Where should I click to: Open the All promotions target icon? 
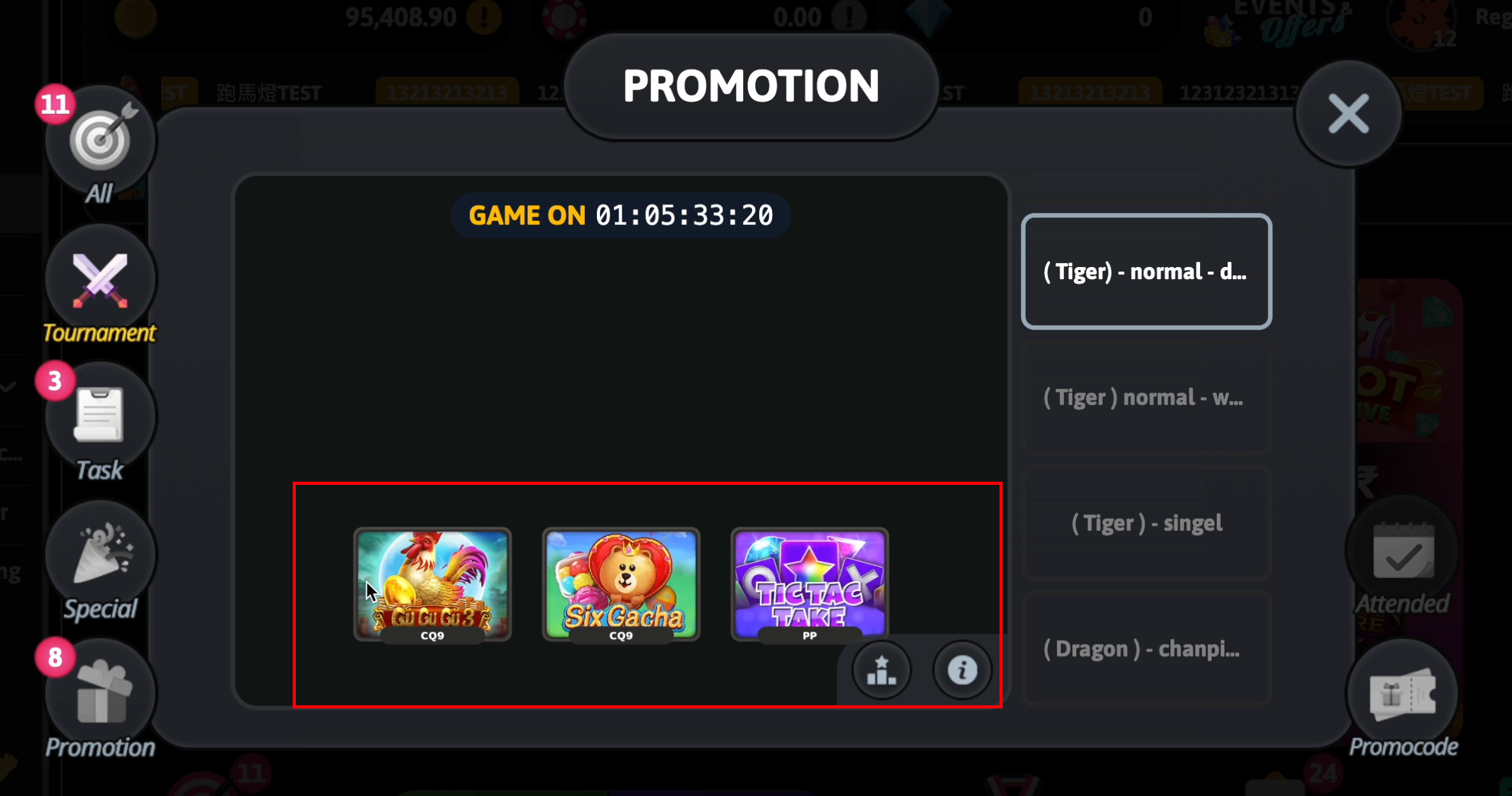[x=100, y=139]
